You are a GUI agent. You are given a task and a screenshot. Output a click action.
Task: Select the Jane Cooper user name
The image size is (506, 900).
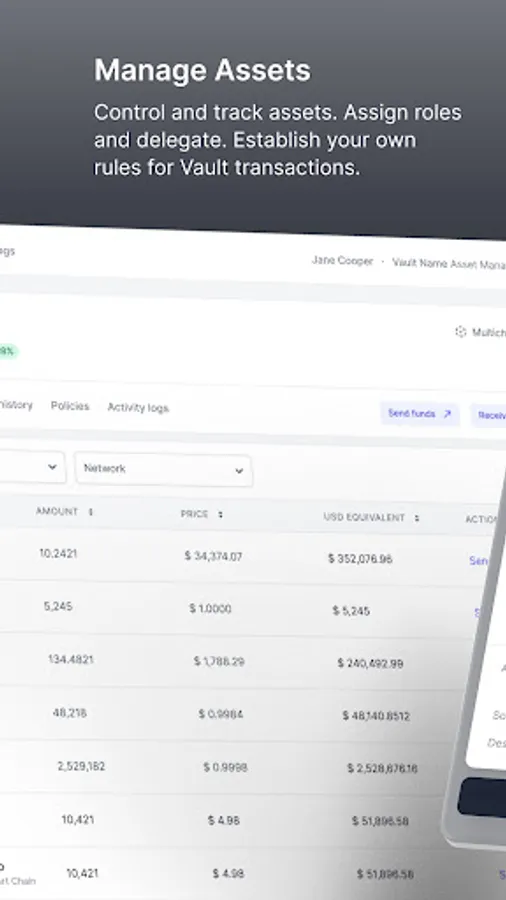342,261
